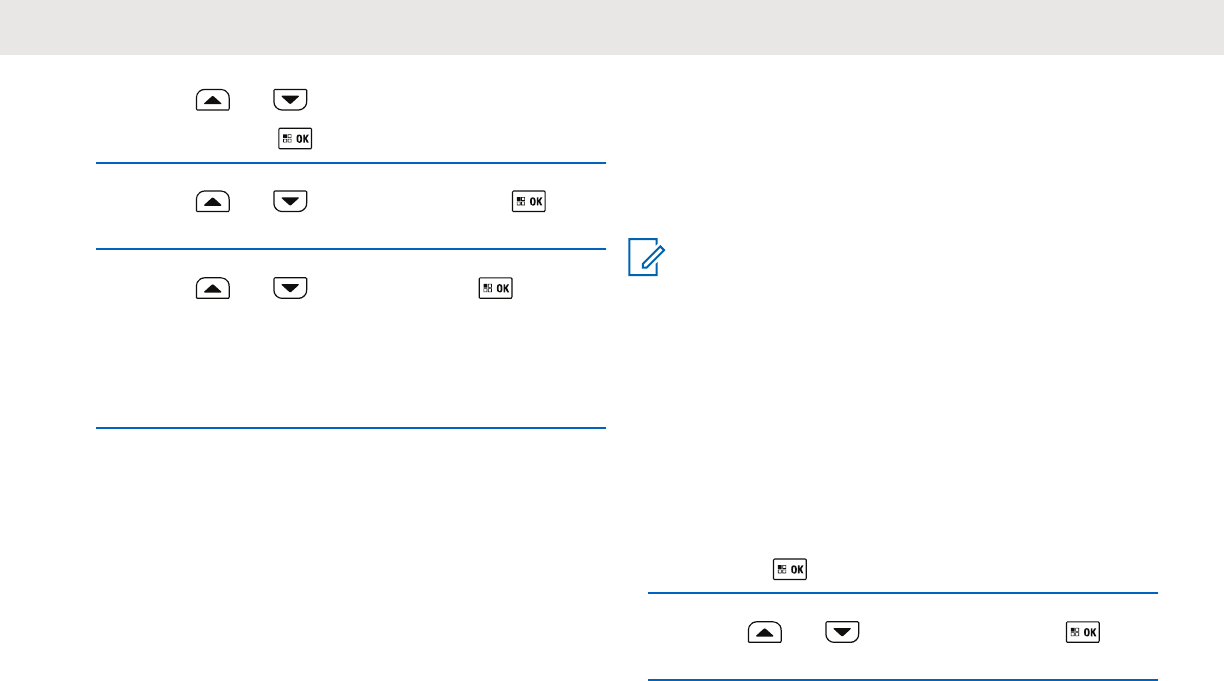The width and height of the screenshot is (1224, 681).
Task: Click the blue divider under the second left step
Action: point(351,249)
